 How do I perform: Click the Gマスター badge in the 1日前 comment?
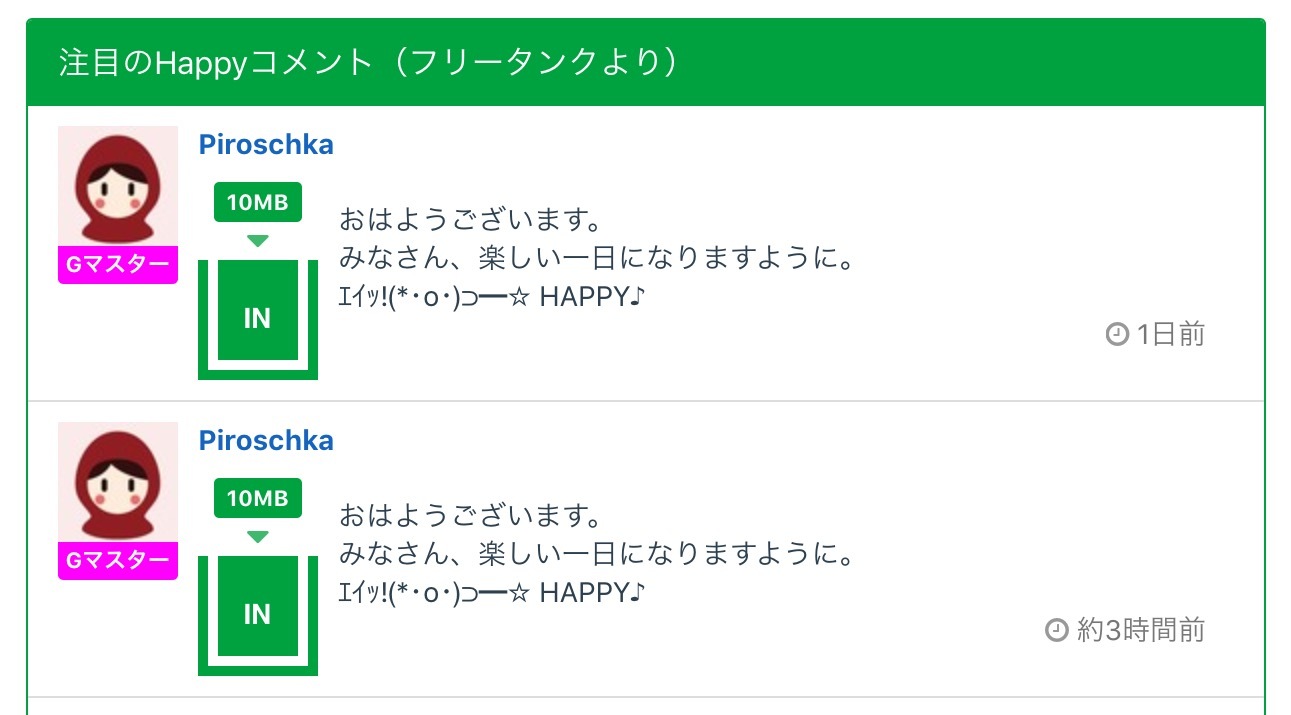(x=118, y=265)
